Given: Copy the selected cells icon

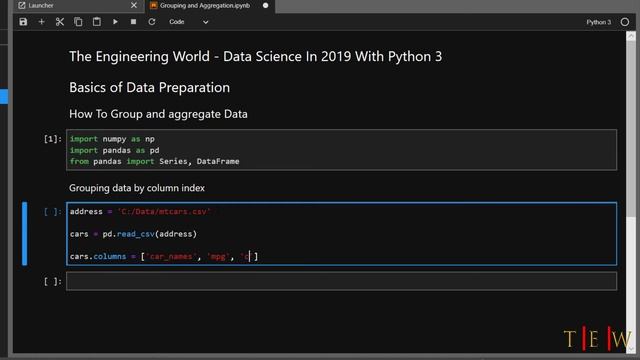Looking at the screenshot, I should pyautogui.click(x=78, y=22).
